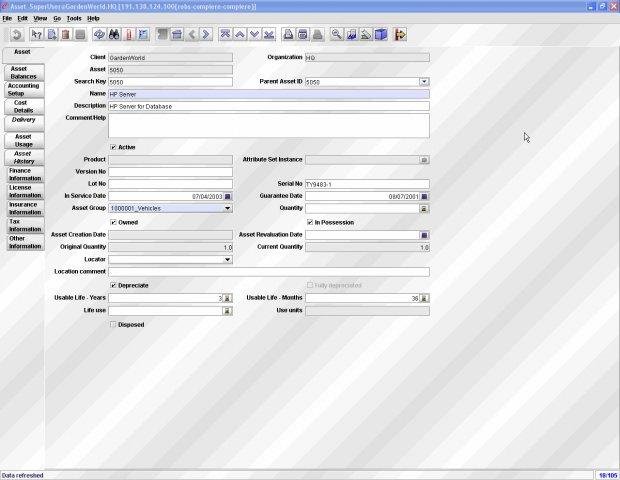Expand the Locator dropdown
This screenshot has width=620, height=480.
tap(228, 259)
